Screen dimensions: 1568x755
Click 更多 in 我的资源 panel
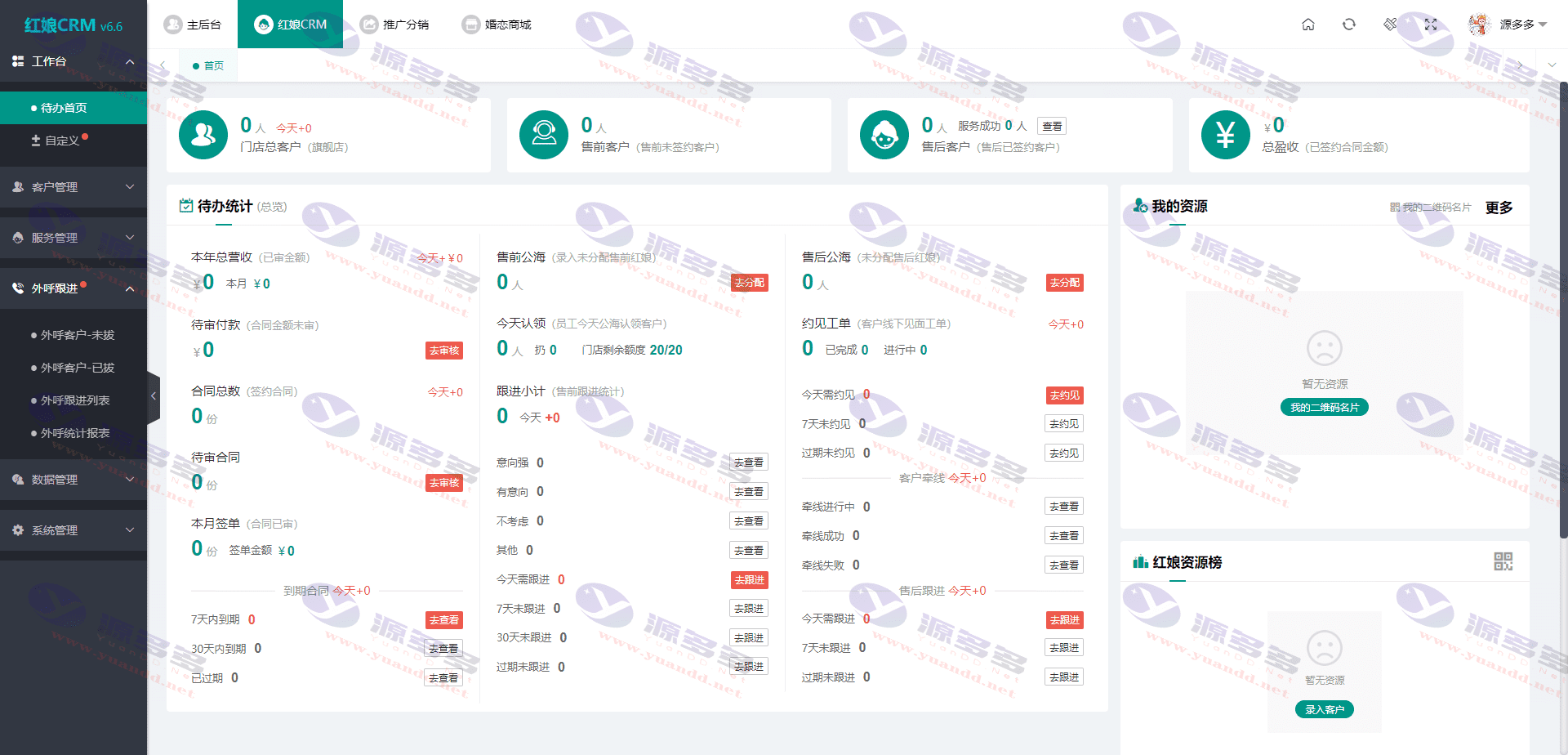point(1499,208)
